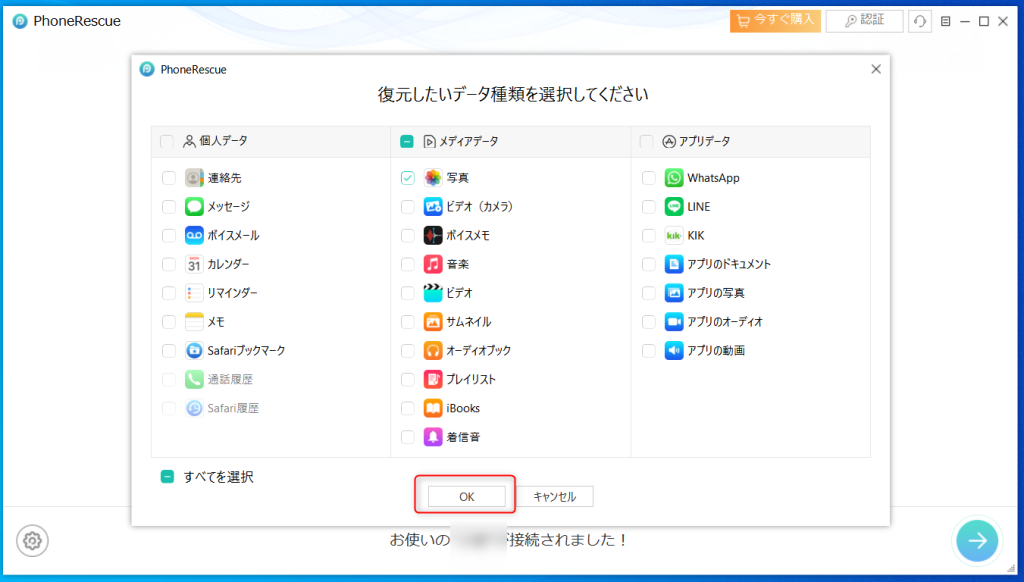
Task: Click the Playlist (プレイリスト) icon
Action: [x=433, y=379]
